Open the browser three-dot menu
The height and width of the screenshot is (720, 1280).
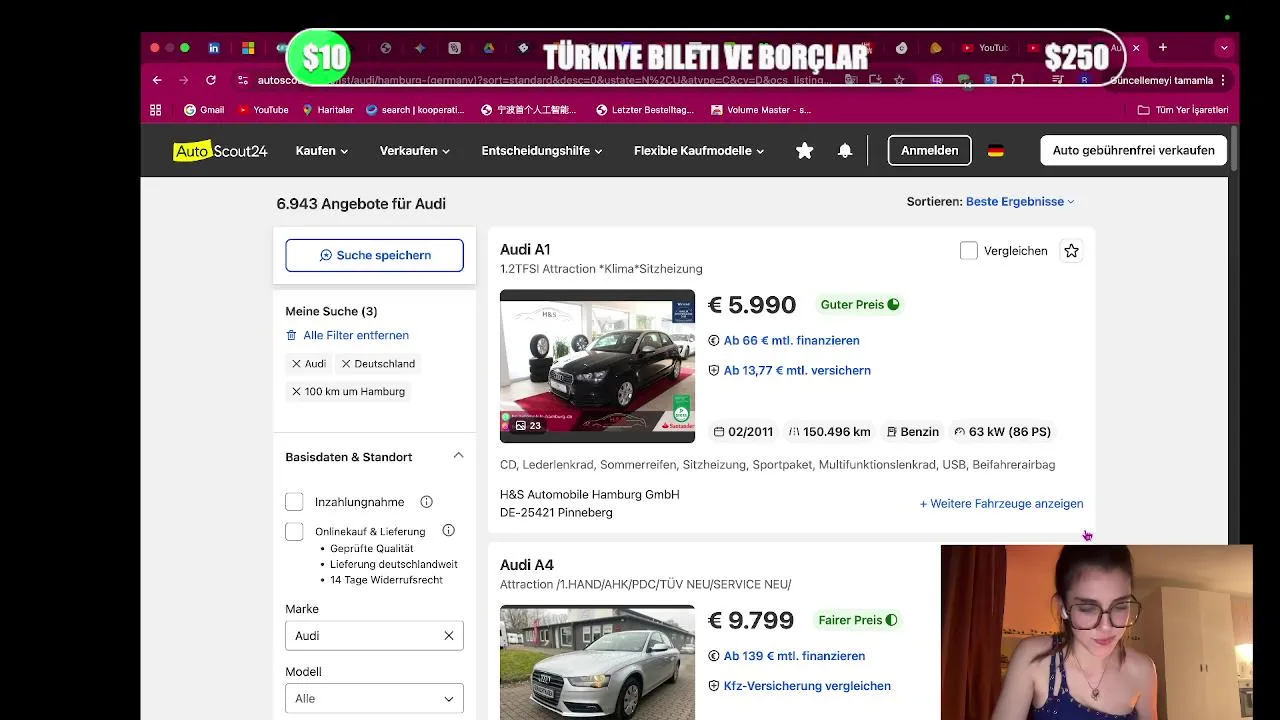[x=1224, y=80]
